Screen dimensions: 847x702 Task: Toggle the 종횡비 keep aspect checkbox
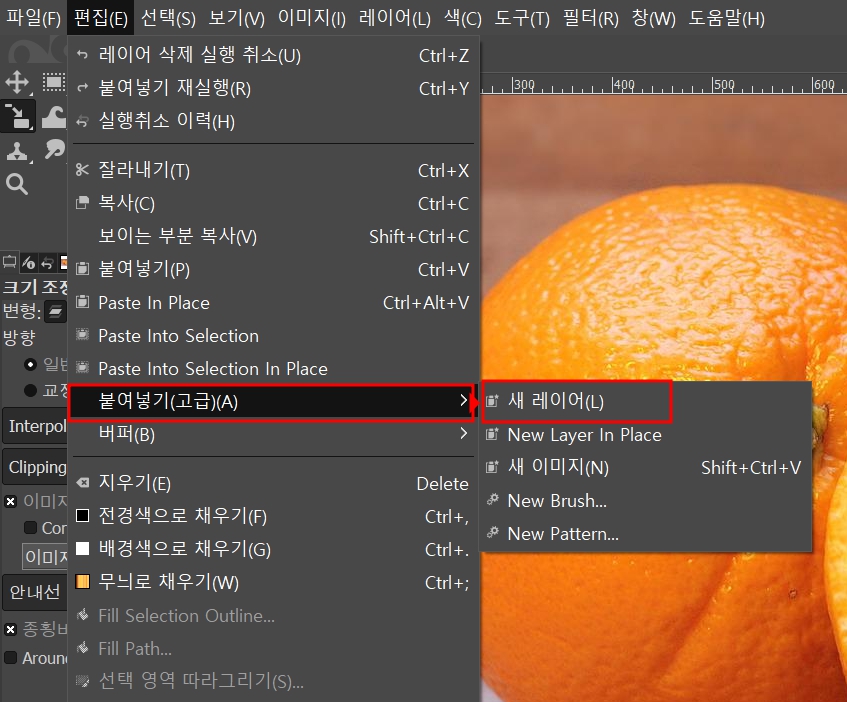[x=10, y=630]
